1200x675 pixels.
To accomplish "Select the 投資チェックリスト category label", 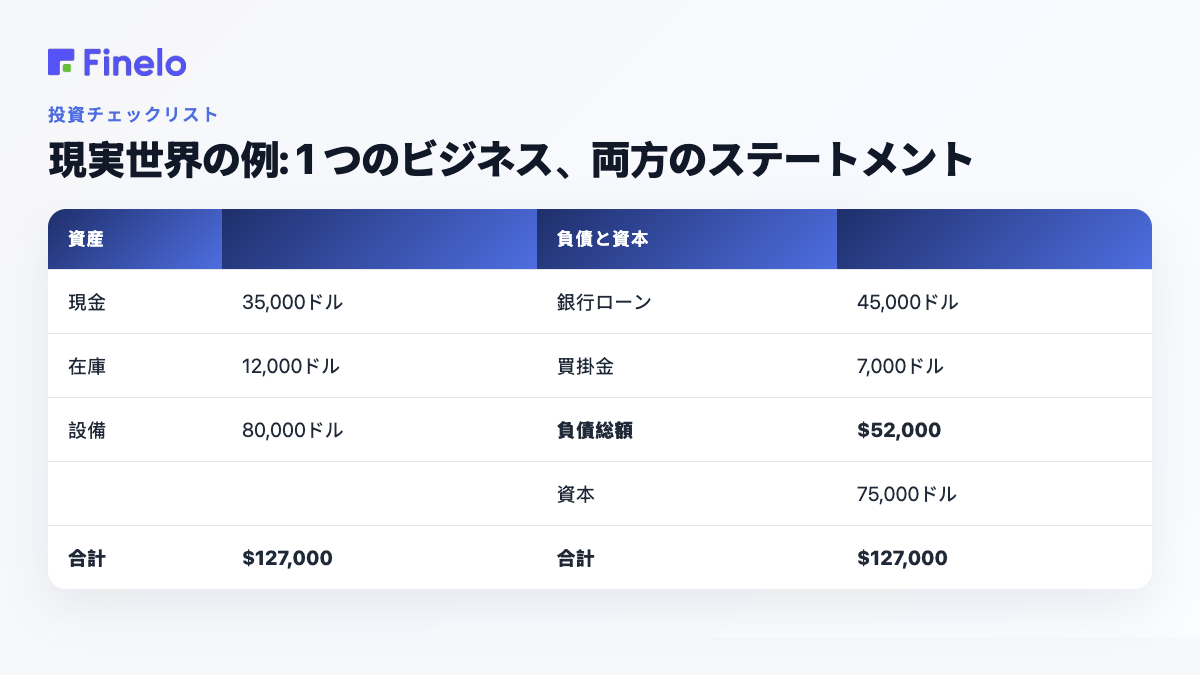I will pos(133,115).
